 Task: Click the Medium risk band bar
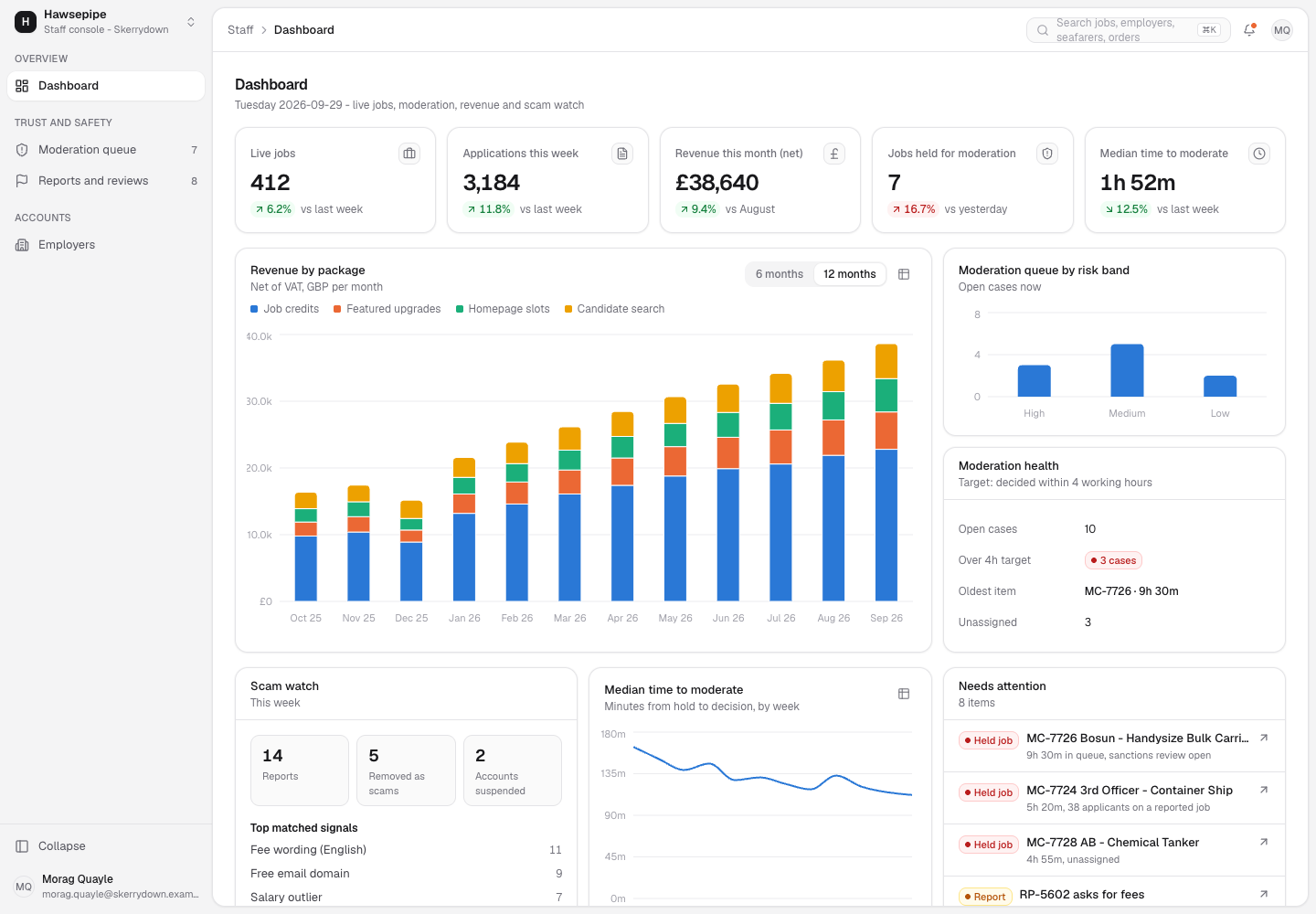[x=1127, y=370]
